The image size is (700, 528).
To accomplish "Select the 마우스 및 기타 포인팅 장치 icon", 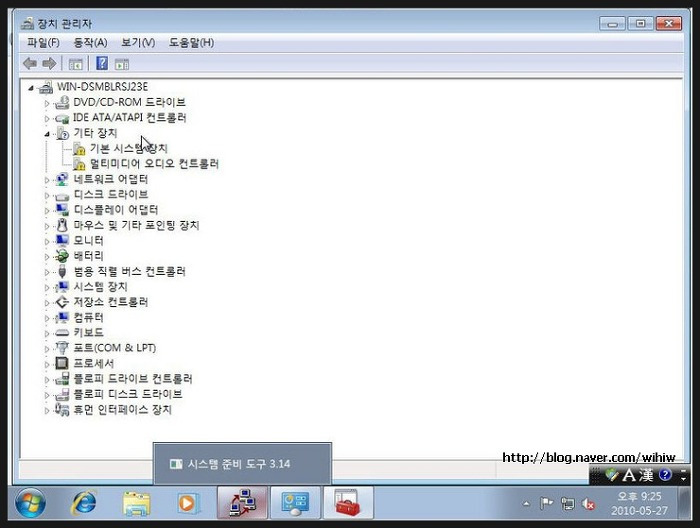I will (62, 225).
